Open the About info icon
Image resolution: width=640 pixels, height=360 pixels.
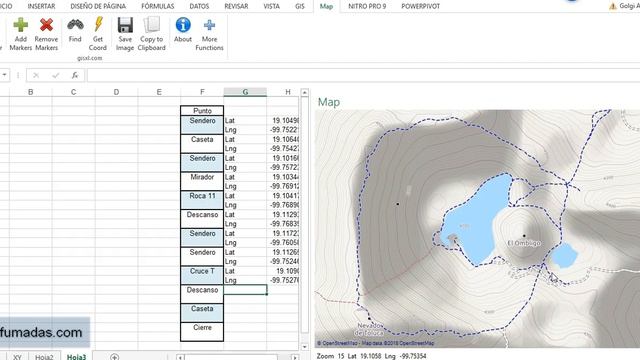coord(183,25)
